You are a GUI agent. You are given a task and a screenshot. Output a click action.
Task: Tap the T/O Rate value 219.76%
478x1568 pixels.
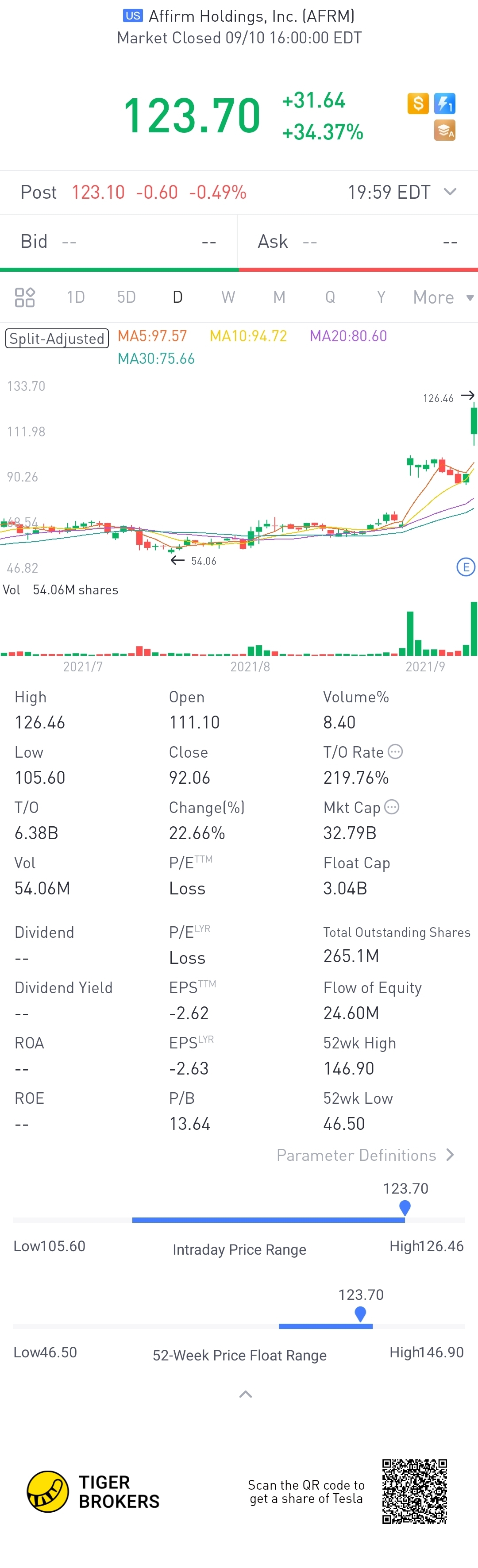pyautogui.click(x=356, y=777)
